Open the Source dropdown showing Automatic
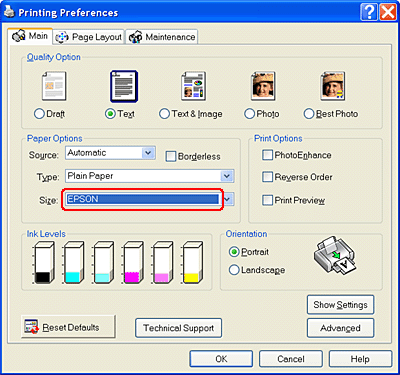400x375 pixels. pyautogui.click(x=110, y=153)
